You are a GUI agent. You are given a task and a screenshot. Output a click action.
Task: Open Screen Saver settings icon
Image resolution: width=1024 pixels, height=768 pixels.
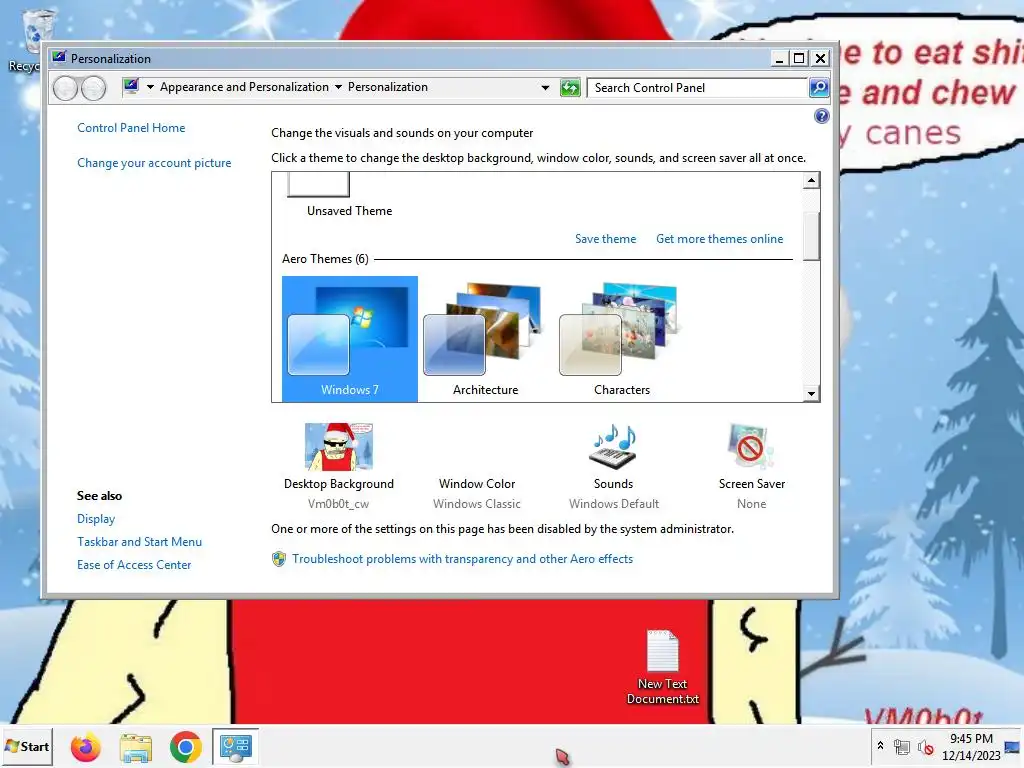coord(750,447)
